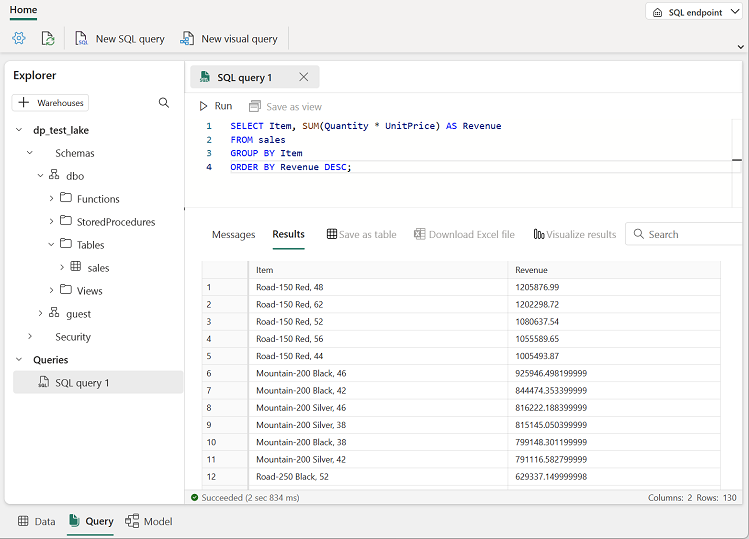Click the green Succeeded status icon
Viewport: 749px width, 539px height.
point(194,497)
